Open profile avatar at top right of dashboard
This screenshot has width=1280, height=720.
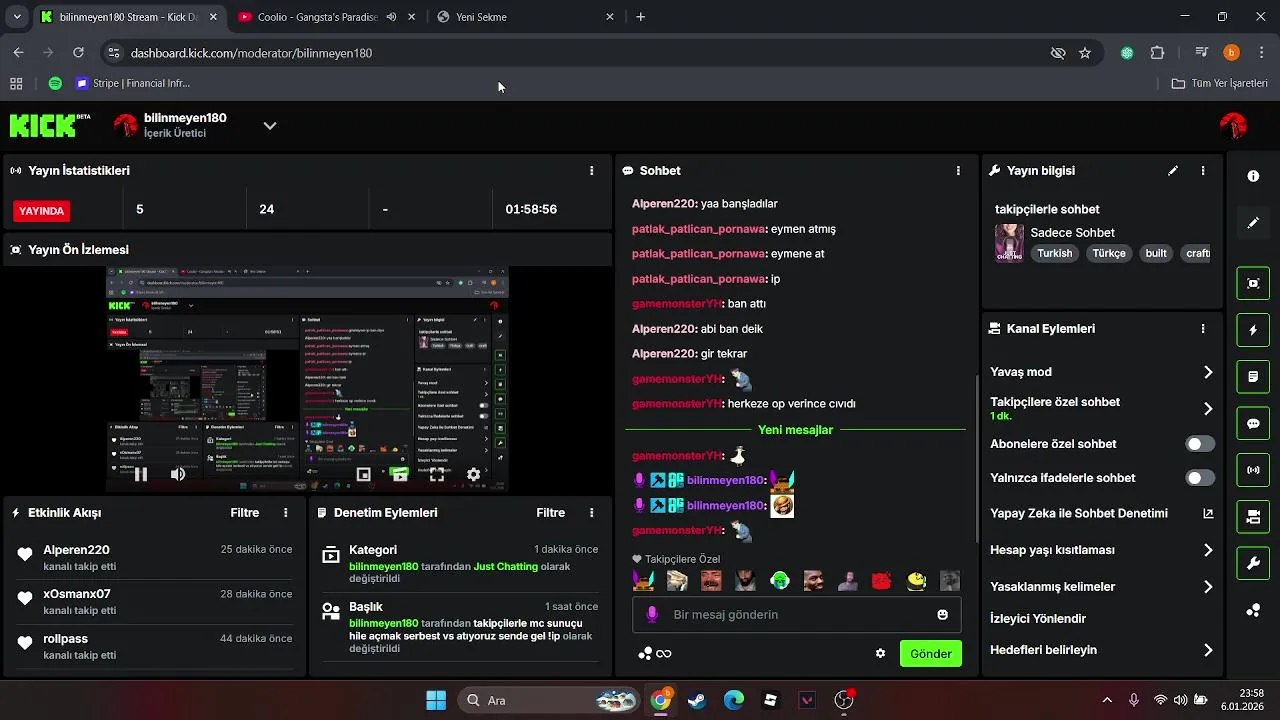(x=1233, y=126)
